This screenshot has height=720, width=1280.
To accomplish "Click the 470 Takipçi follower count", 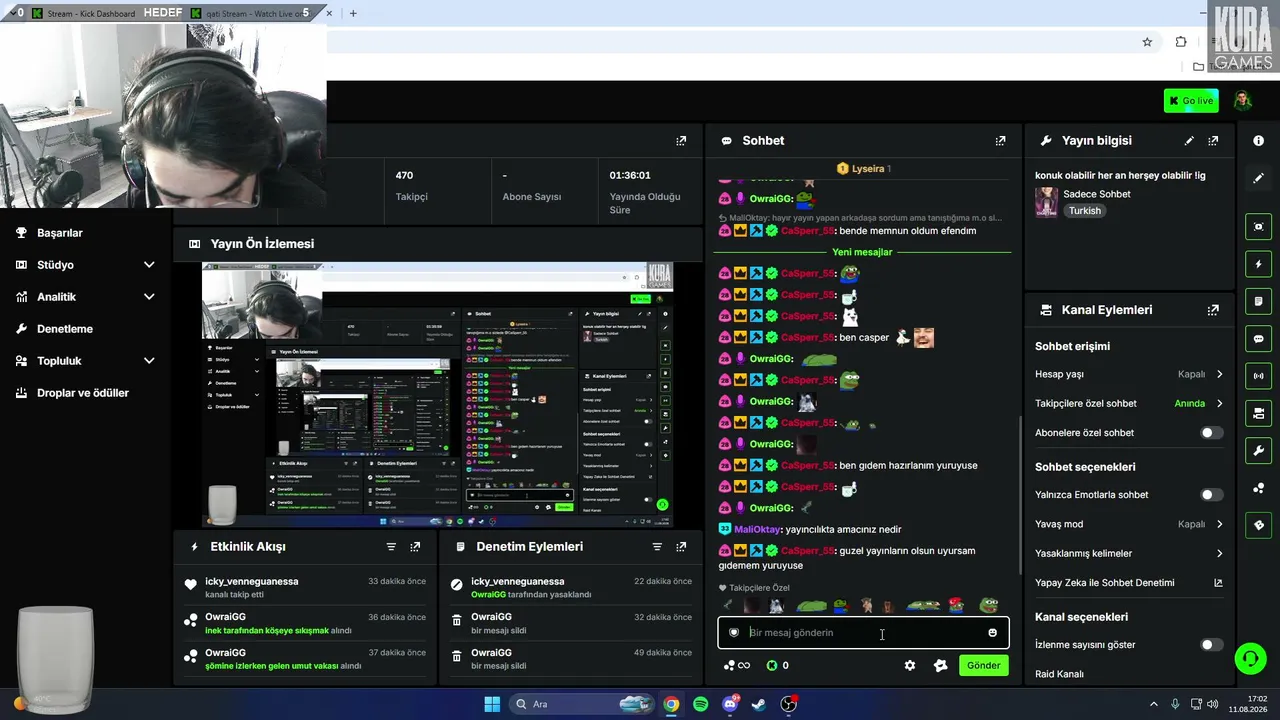I will pyautogui.click(x=405, y=175).
